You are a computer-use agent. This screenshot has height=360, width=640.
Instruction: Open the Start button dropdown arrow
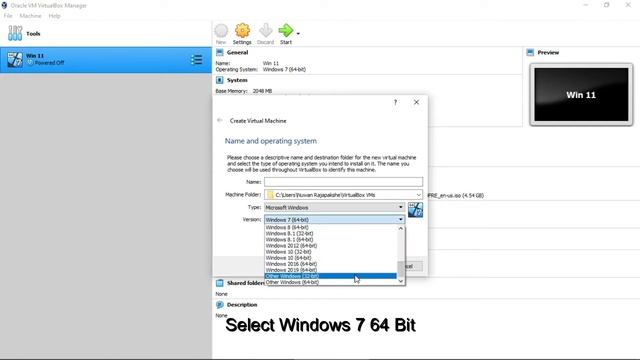point(298,33)
